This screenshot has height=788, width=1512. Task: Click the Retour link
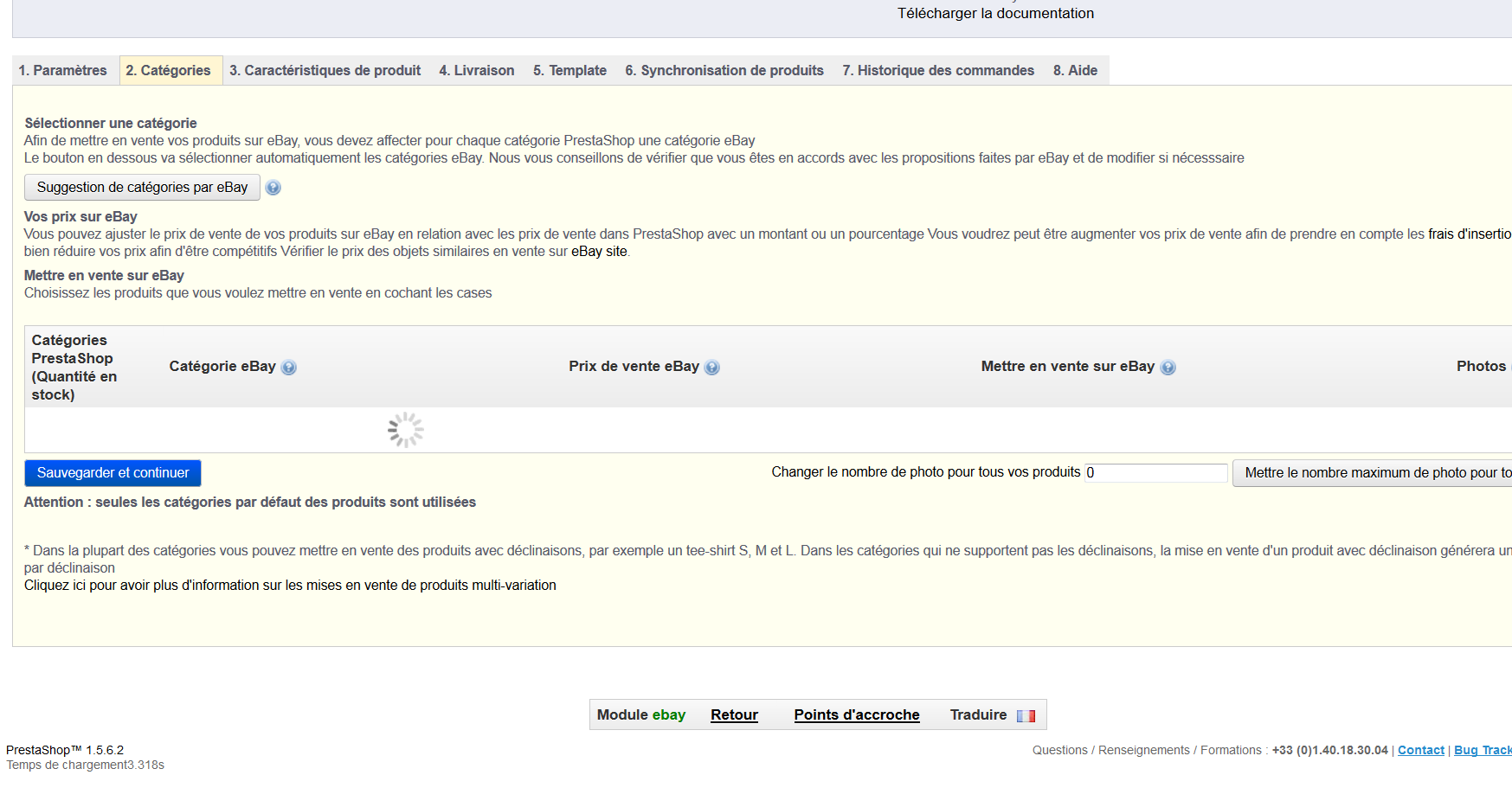click(x=734, y=715)
